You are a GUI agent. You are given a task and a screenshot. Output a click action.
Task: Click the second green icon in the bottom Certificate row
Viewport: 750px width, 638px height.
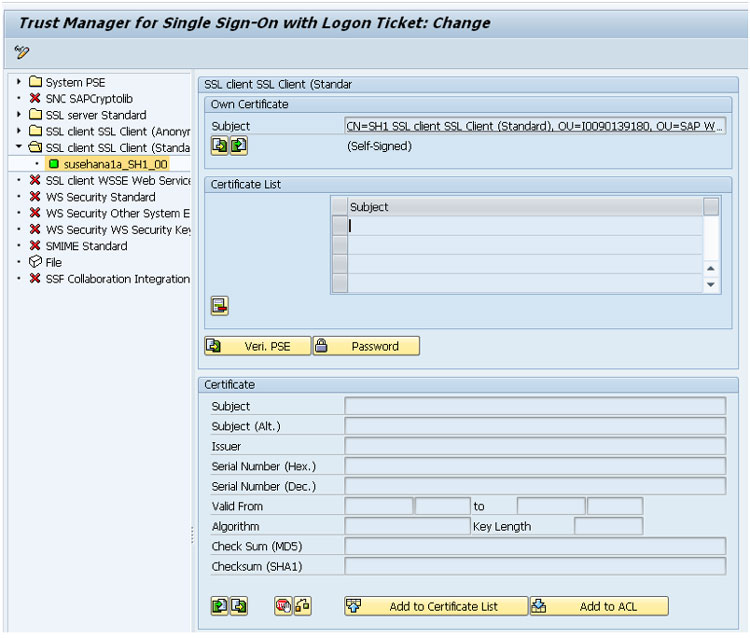(238, 606)
